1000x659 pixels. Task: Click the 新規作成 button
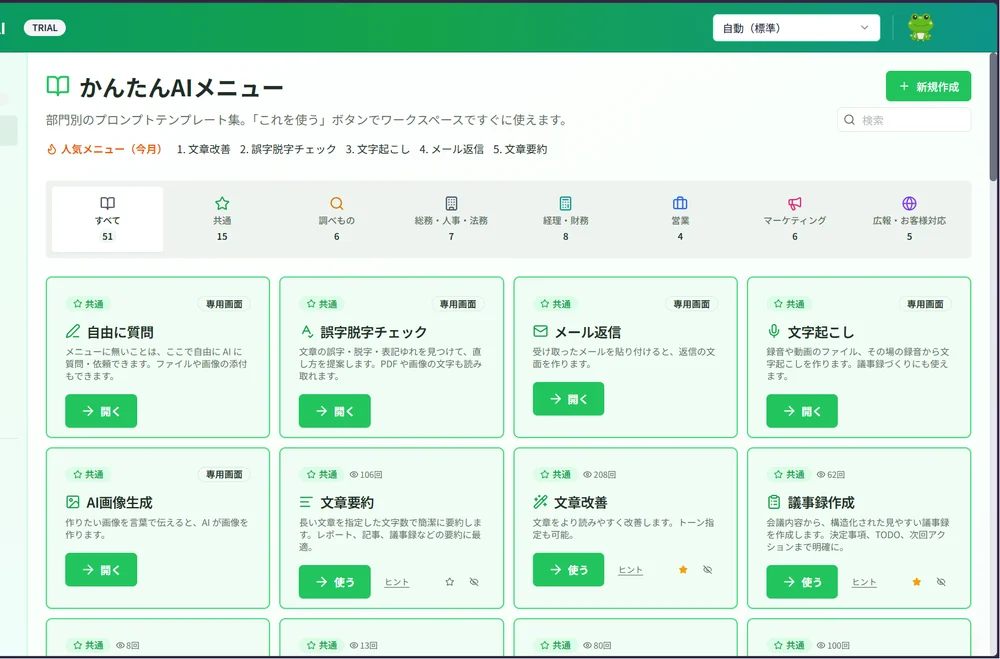tap(928, 86)
